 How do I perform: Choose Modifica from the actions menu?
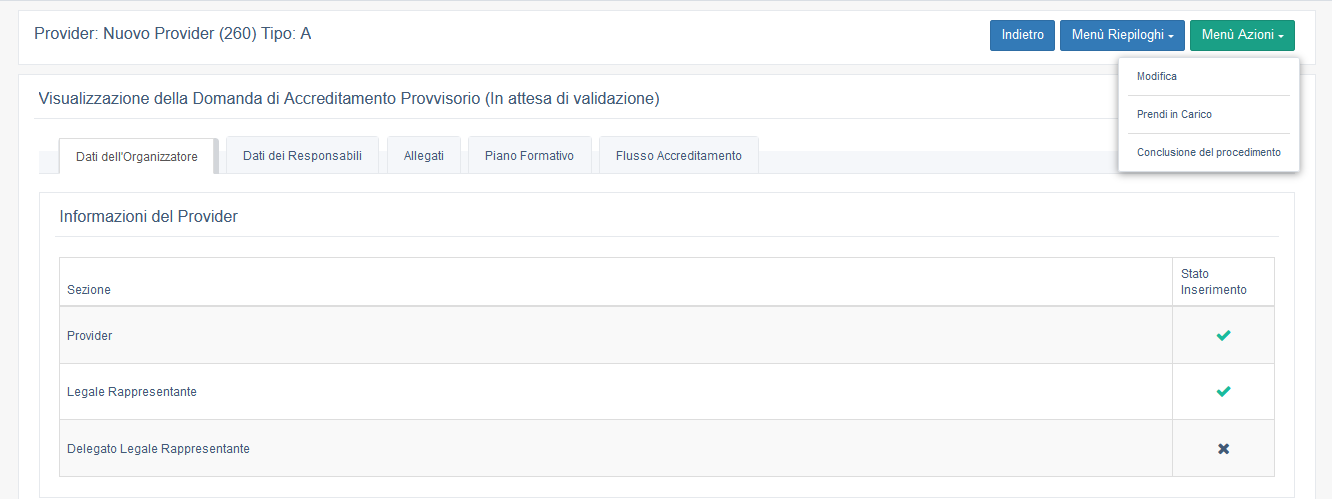[x=1157, y=77]
